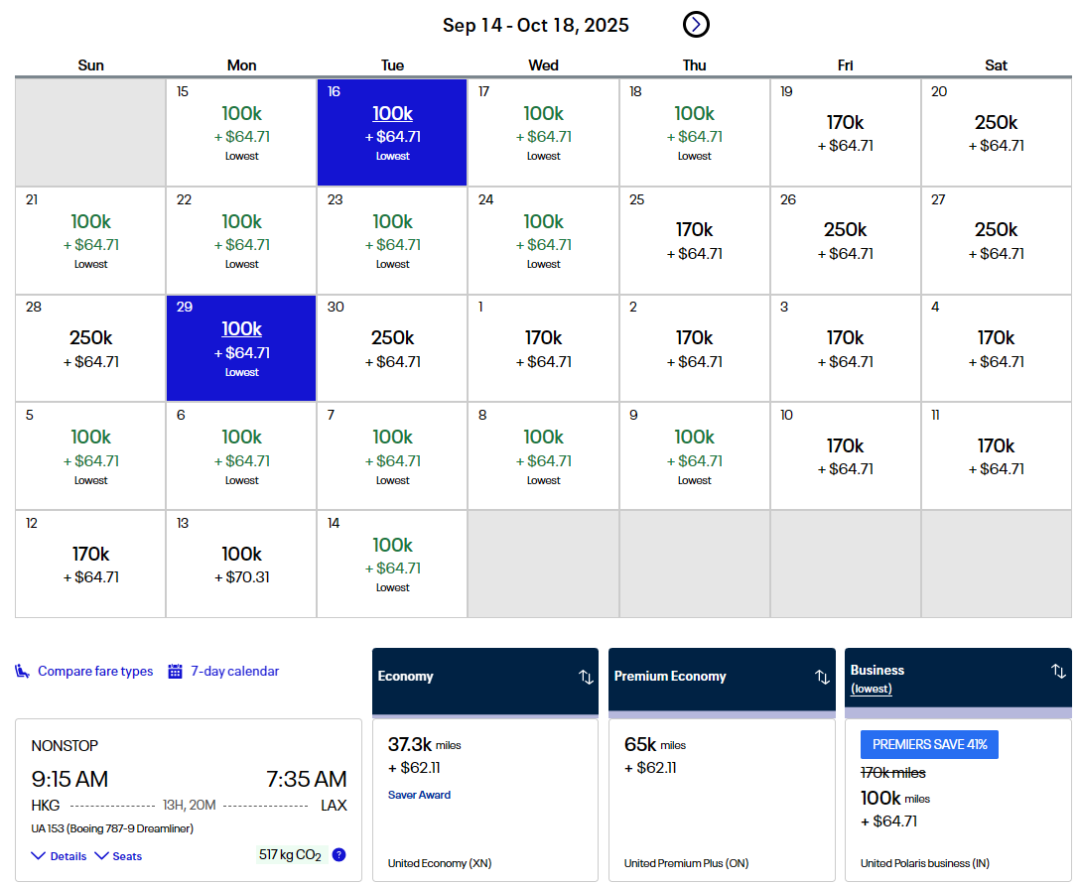
Task: Expand flight Details chevron
Action: 39,856
